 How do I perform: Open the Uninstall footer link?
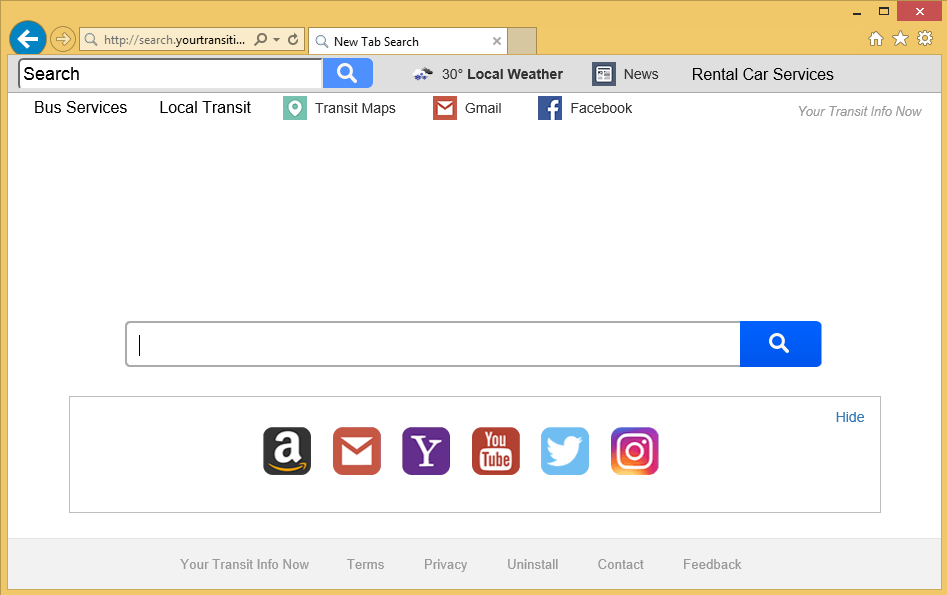pyautogui.click(x=533, y=564)
